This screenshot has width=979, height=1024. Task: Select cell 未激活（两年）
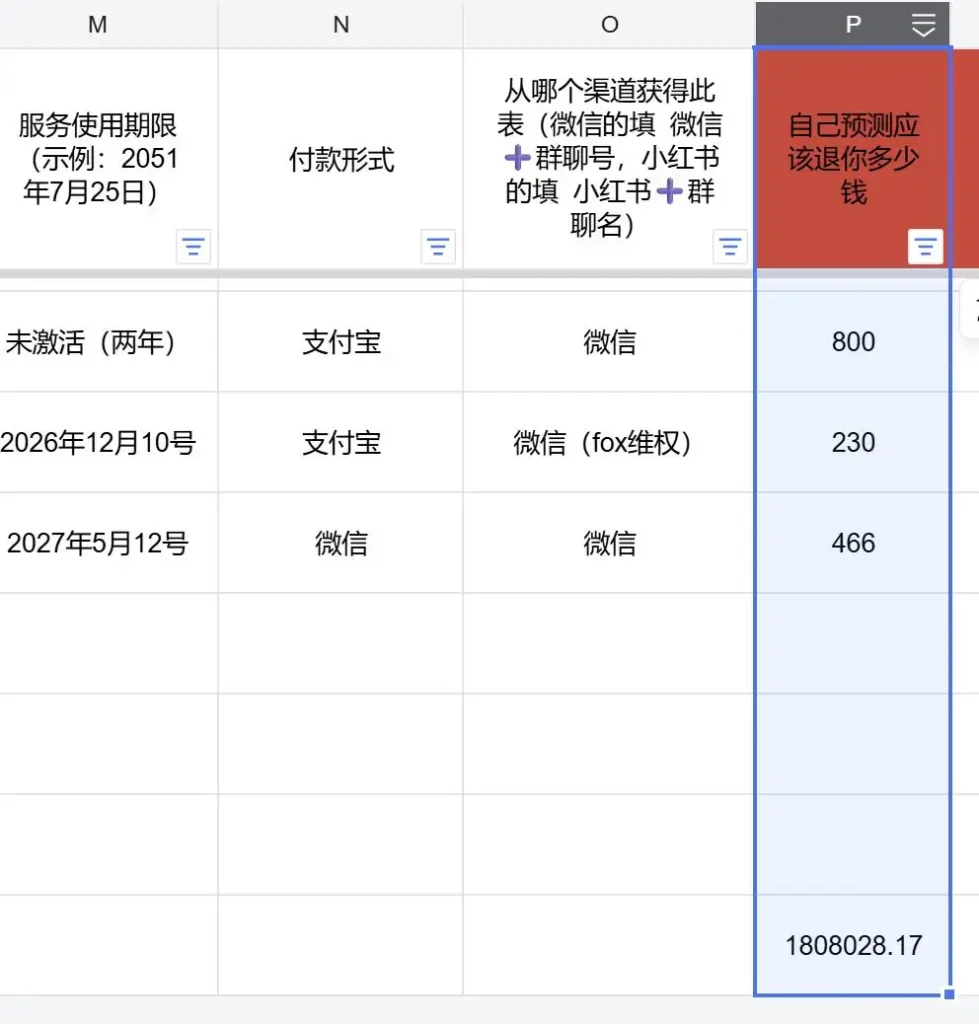(x=108, y=342)
